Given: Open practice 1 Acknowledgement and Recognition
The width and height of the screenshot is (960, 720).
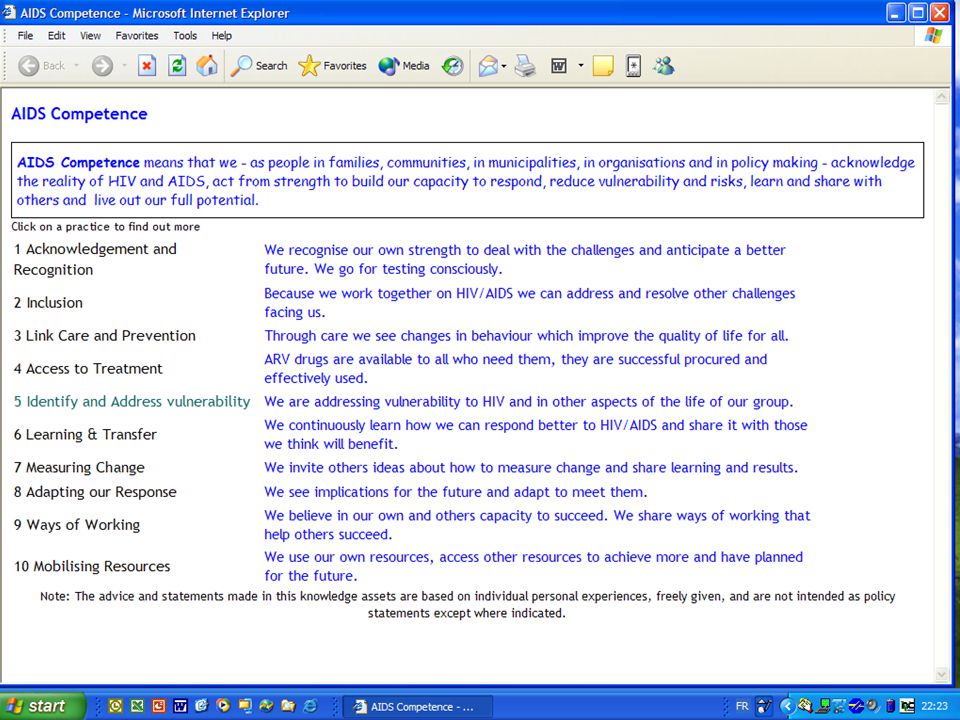Looking at the screenshot, I should click(x=95, y=259).
